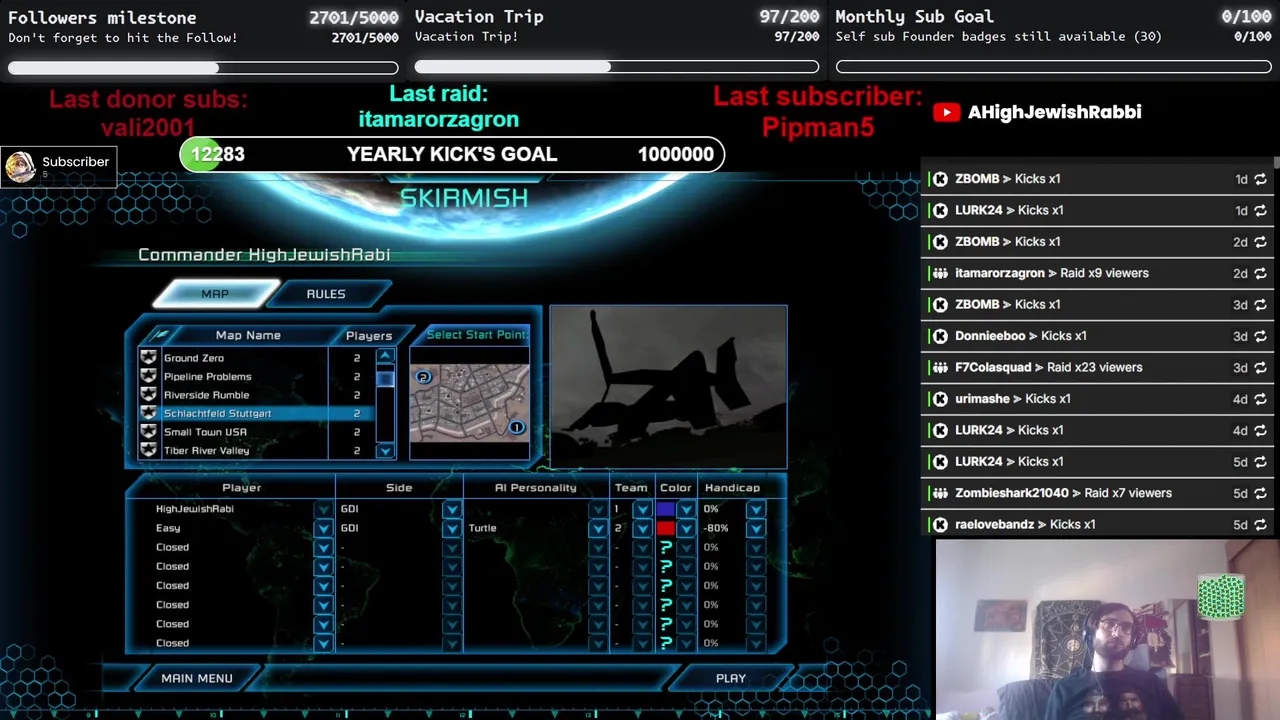Open the Easy player slot dropdown
The image size is (1280, 720).
[x=323, y=528]
